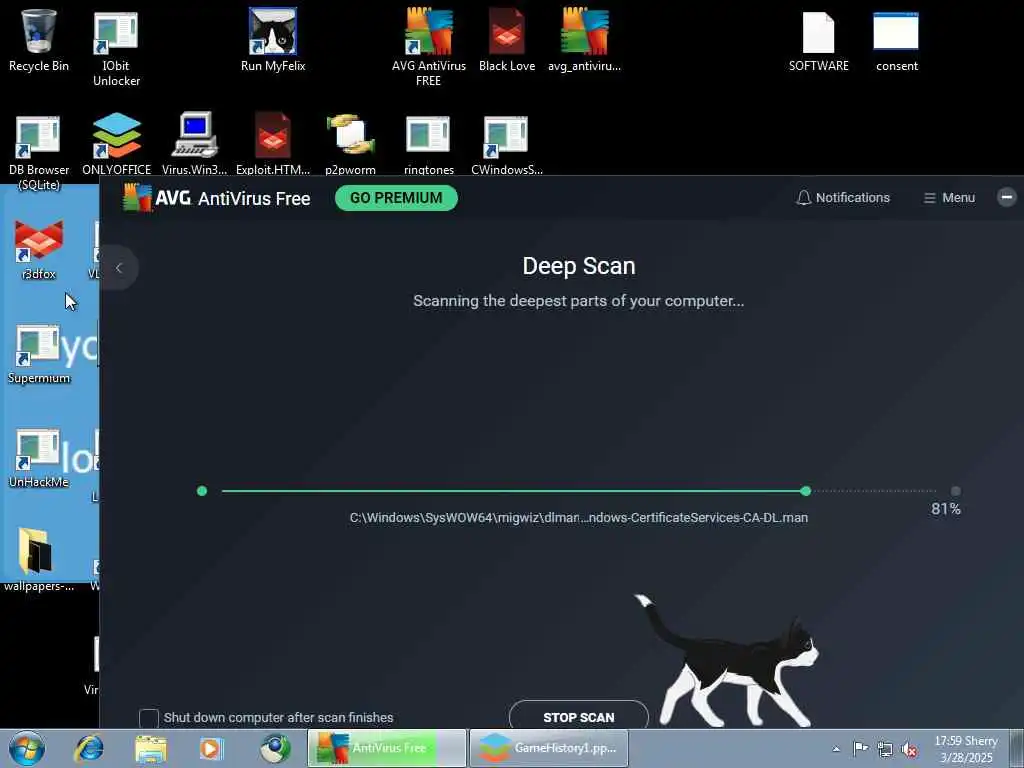Image resolution: width=1024 pixels, height=768 pixels.
Task: Click the scan progress bar end marker
Action: pos(805,491)
